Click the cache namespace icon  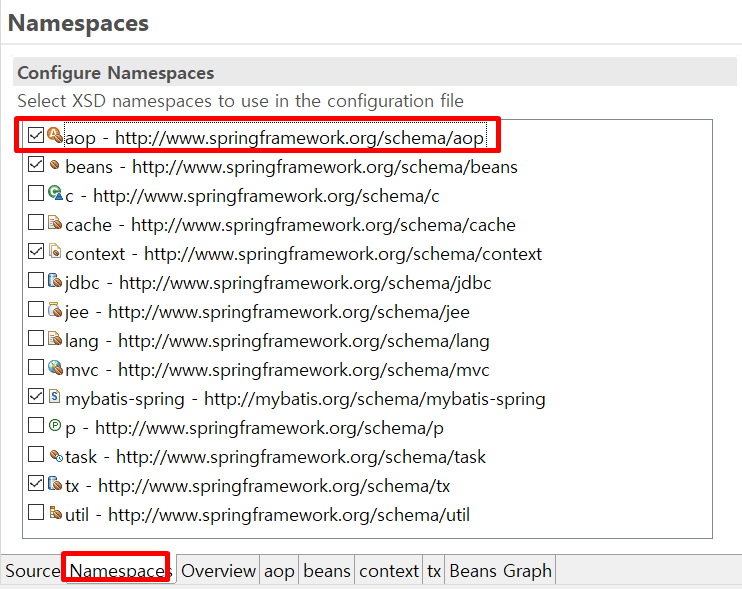55,222
